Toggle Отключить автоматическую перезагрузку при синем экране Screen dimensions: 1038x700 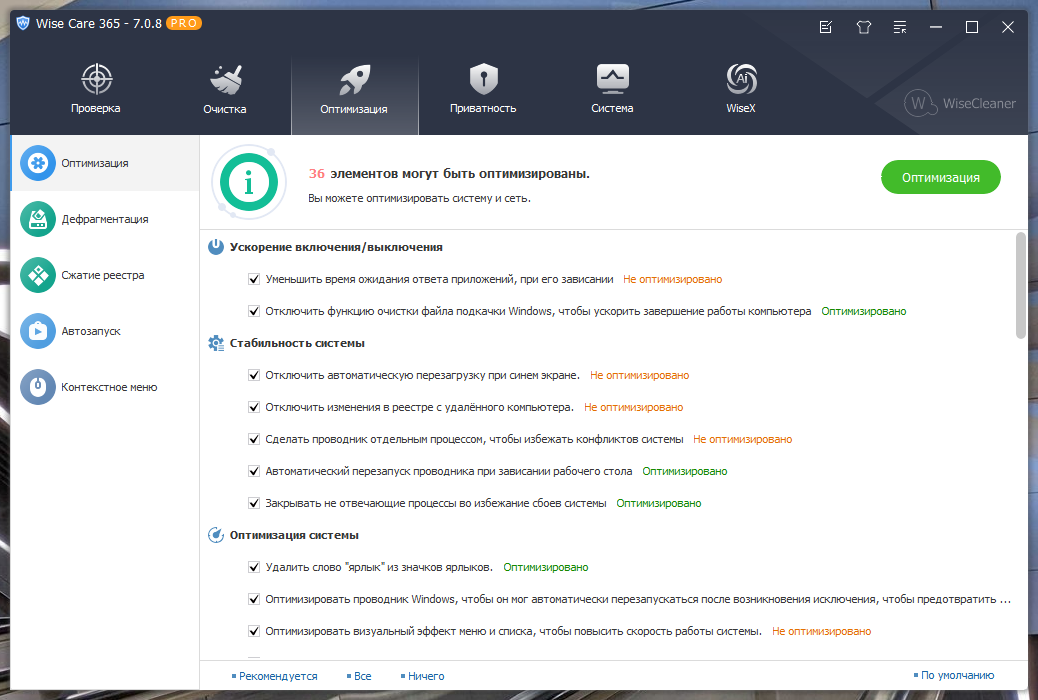pyautogui.click(x=254, y=375)
